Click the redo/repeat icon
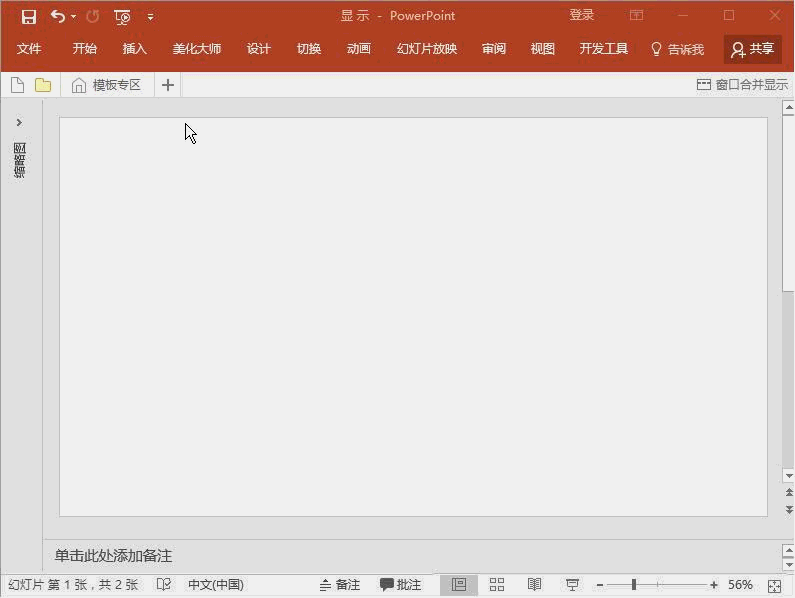Screen dimensions: 795x598 (92, 17)
